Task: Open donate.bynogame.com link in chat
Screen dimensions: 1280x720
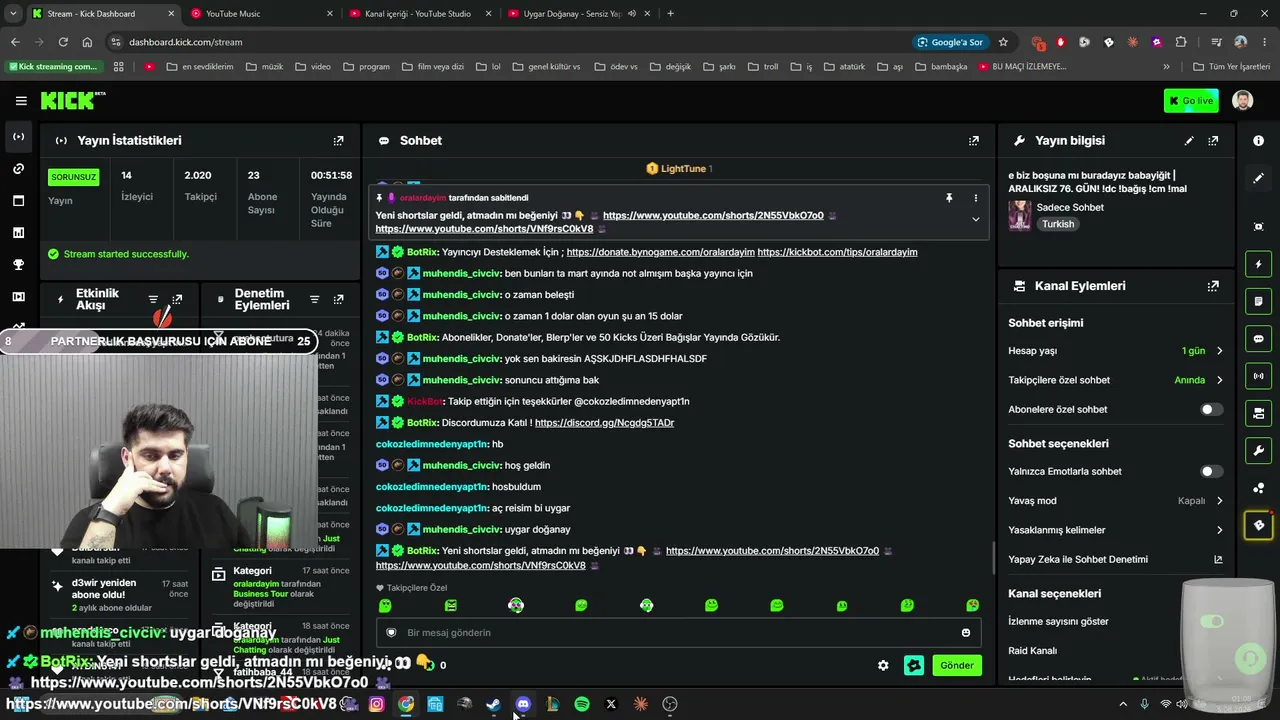Action: pyautogui.click(x=660, y=252)
